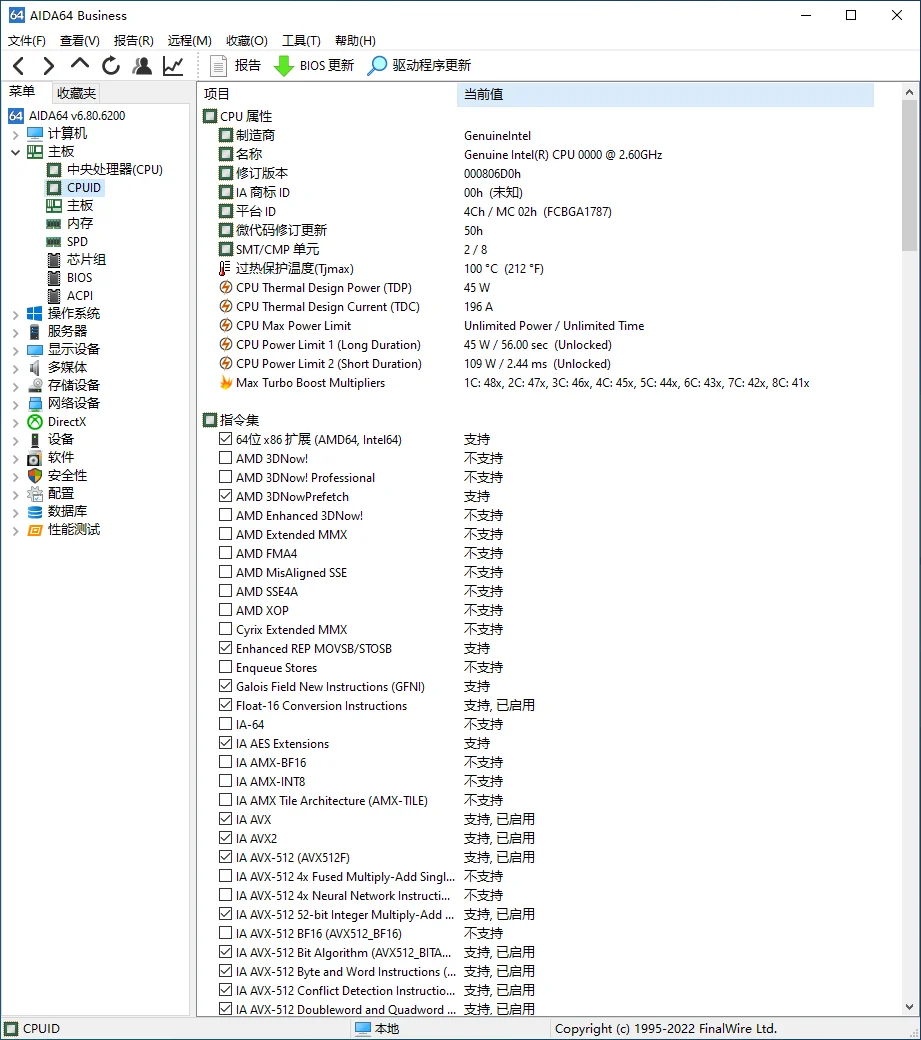This screenshot has width=921, height=1040.
Task: Select the 芯片组 chipset icon
Action: click(54, 259)
